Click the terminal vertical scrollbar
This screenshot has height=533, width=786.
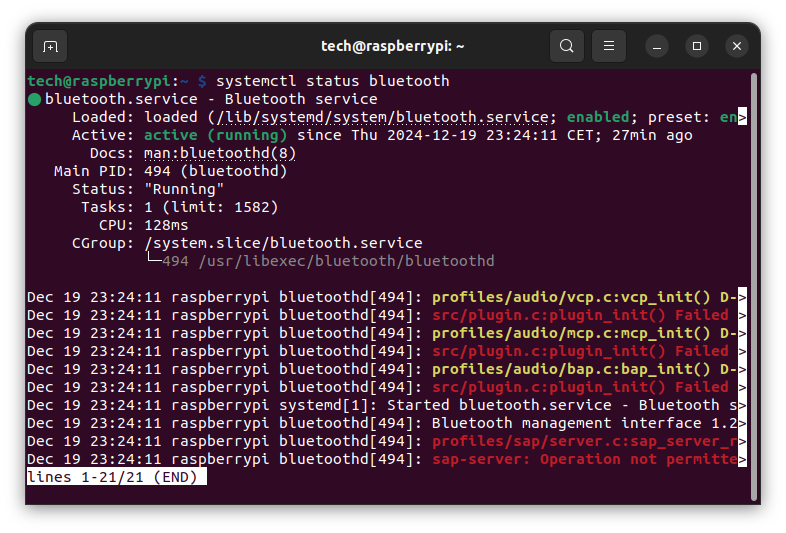tap(753, 287)
